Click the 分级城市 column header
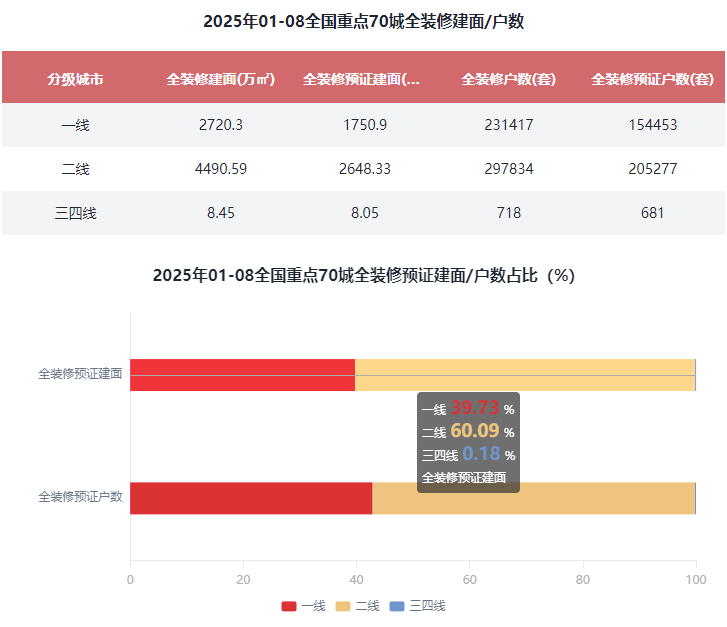727x627 pixels. [x=75, y=79]
